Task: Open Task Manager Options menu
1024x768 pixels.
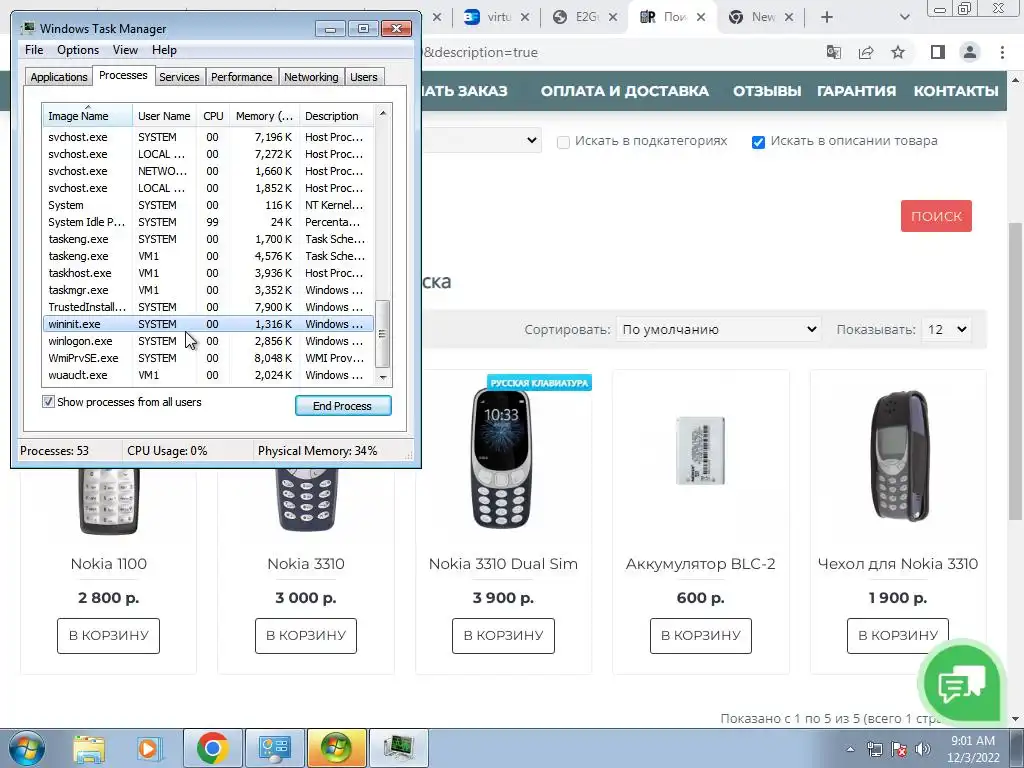Action: point(78,50)
